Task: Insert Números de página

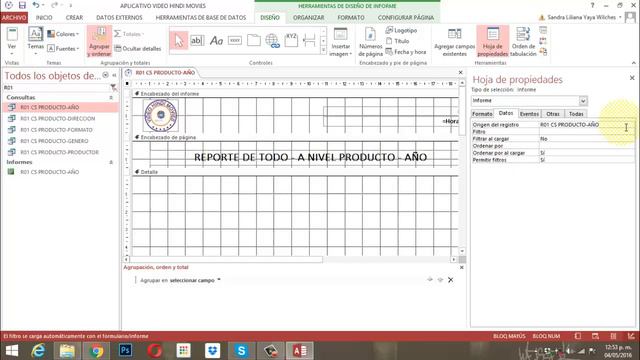Action: tap(370, 42)
